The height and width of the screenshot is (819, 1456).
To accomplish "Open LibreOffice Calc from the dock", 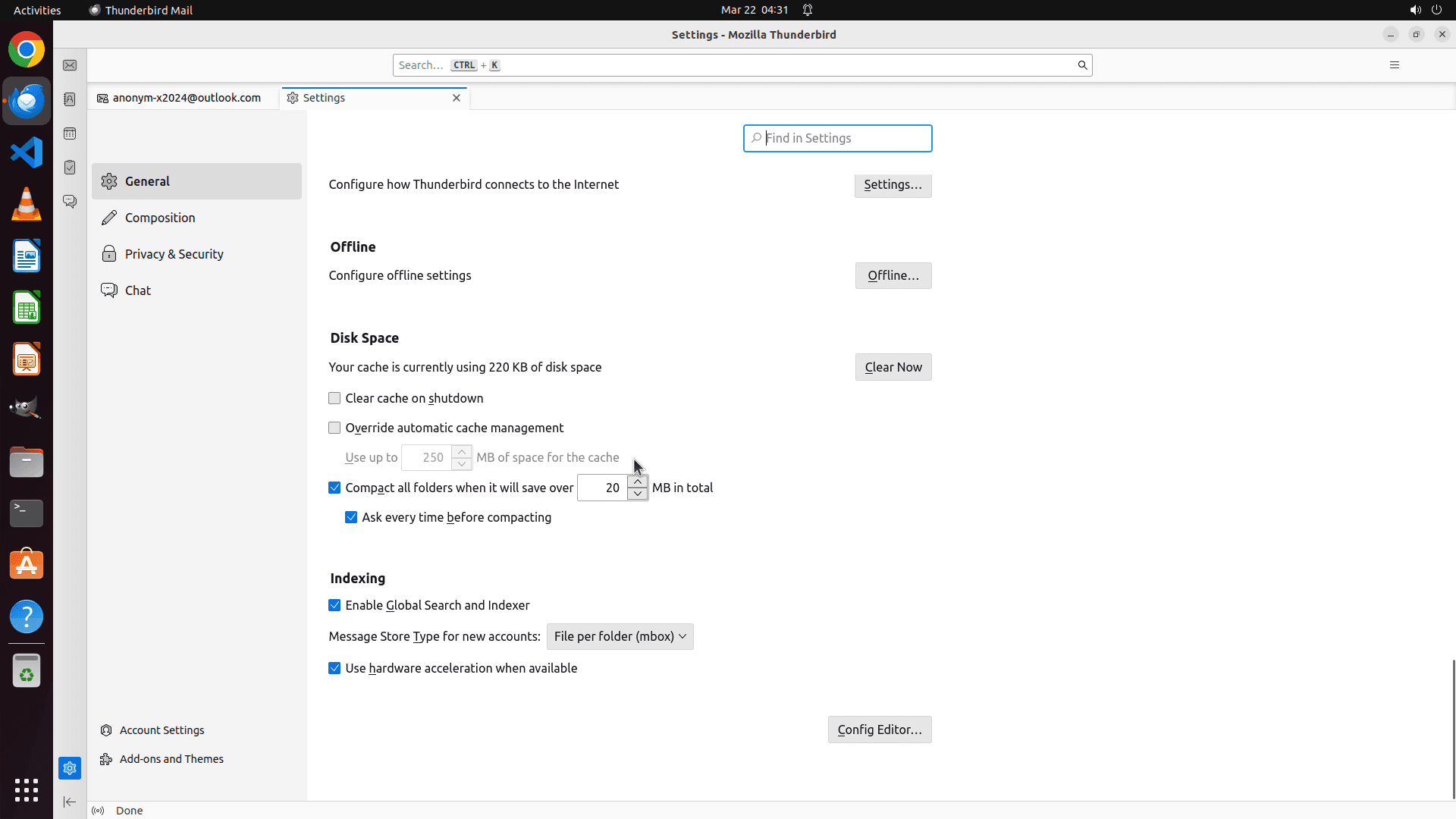I will click(27, 307).
